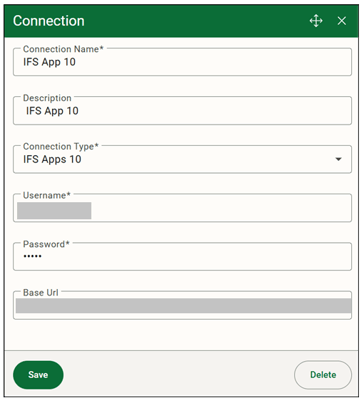The width and height of the screenshot is (364, 403).
Task: Click the Password field
Action: 182,257
